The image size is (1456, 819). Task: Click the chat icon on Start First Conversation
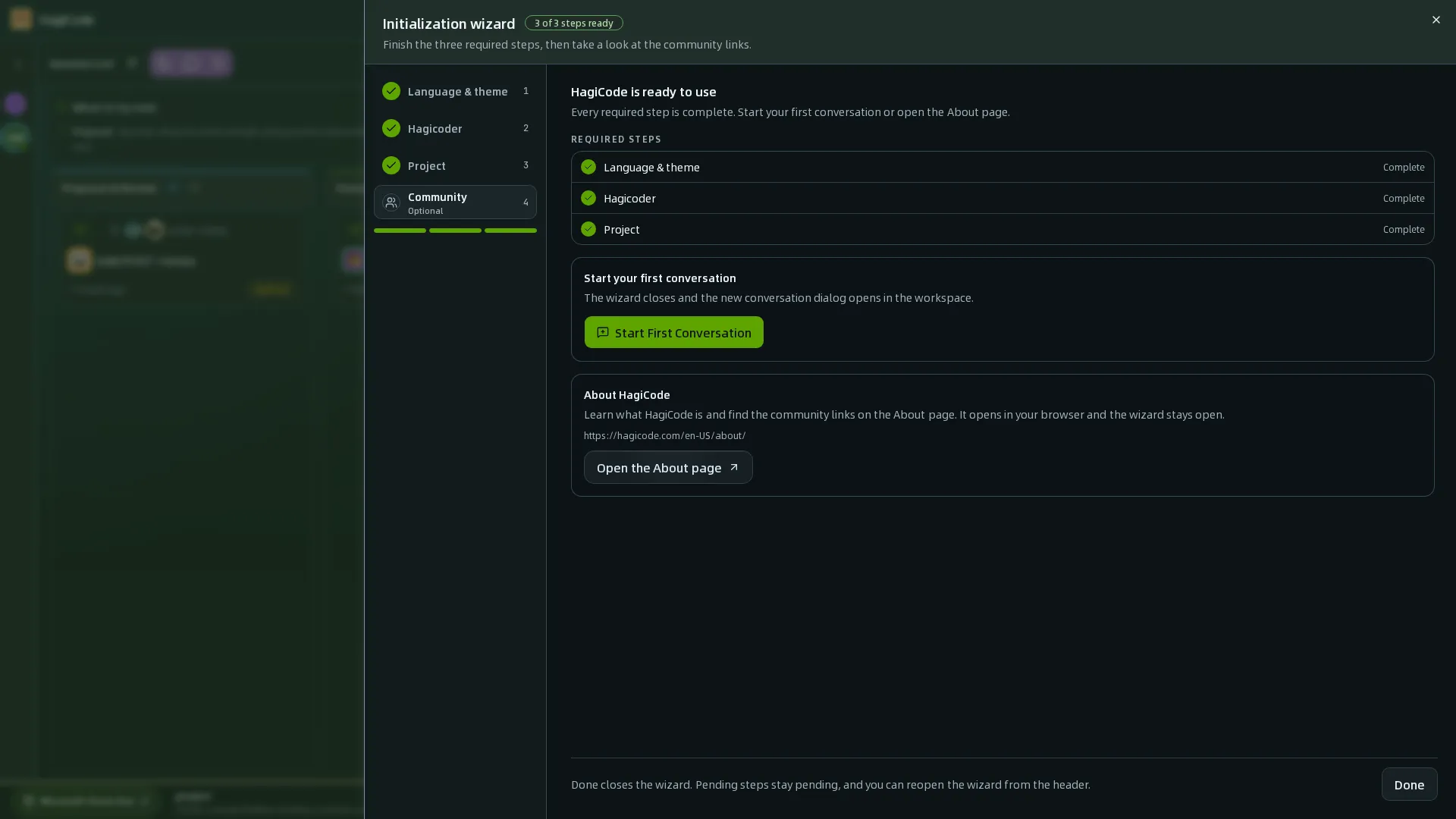(603, 333)
